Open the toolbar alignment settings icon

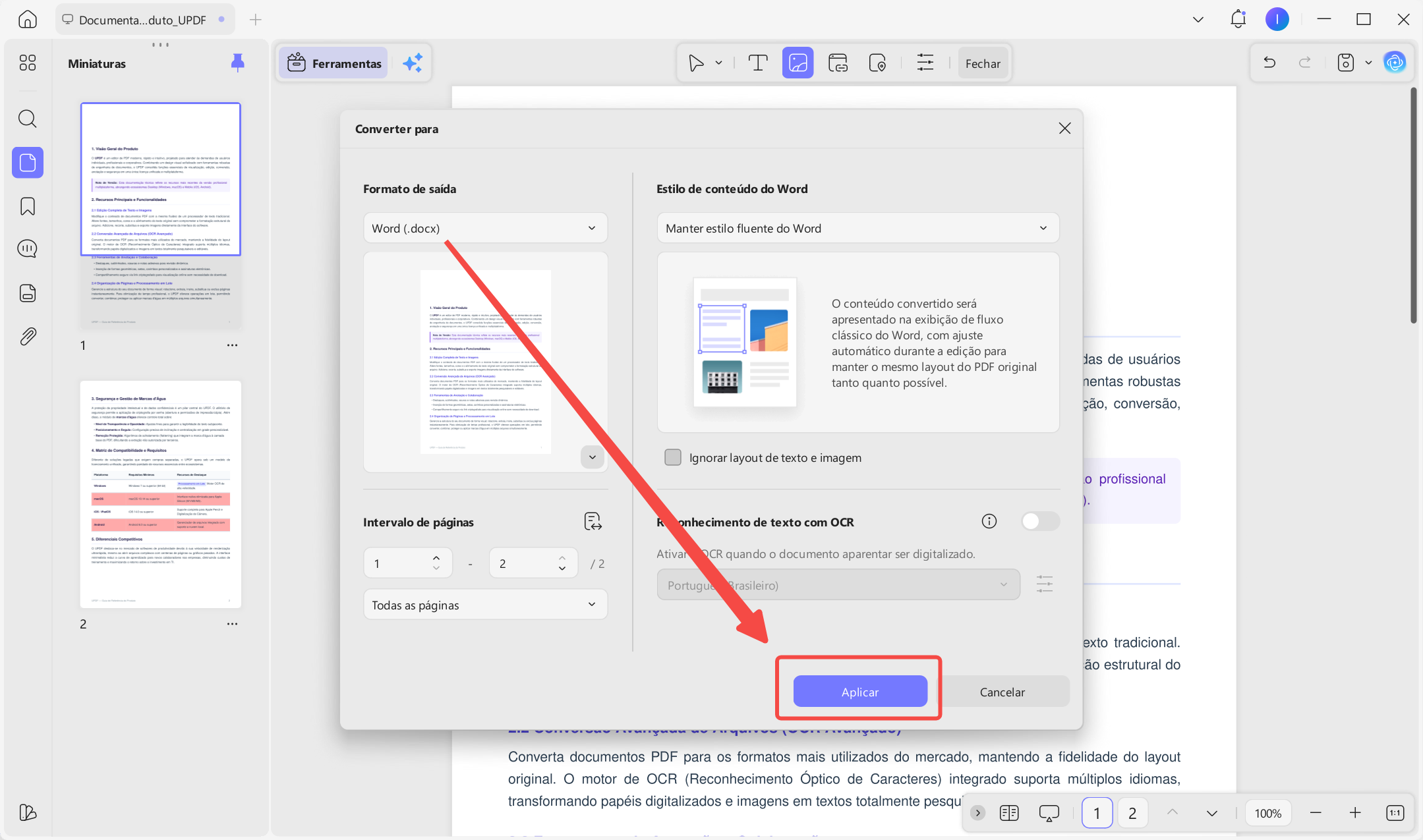click(x=925, y=63)
